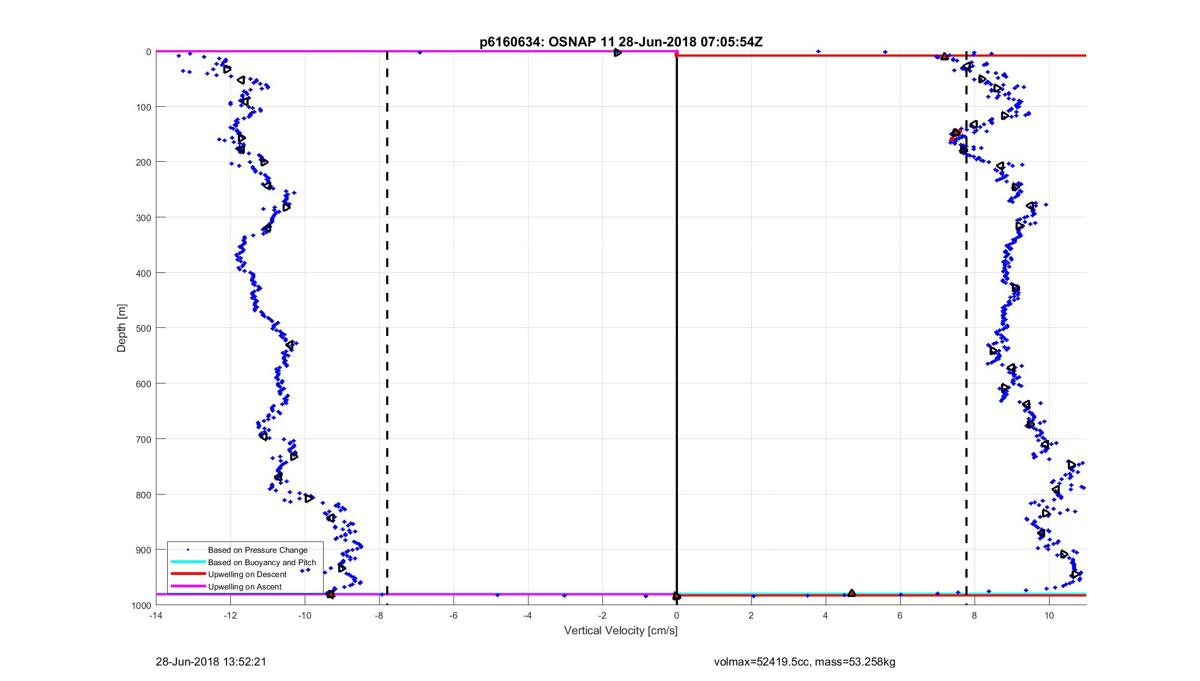The height and width of the screenshot is (681, 1200).
Task: Click depth axis tick label '500'
Action: (143, 328)
